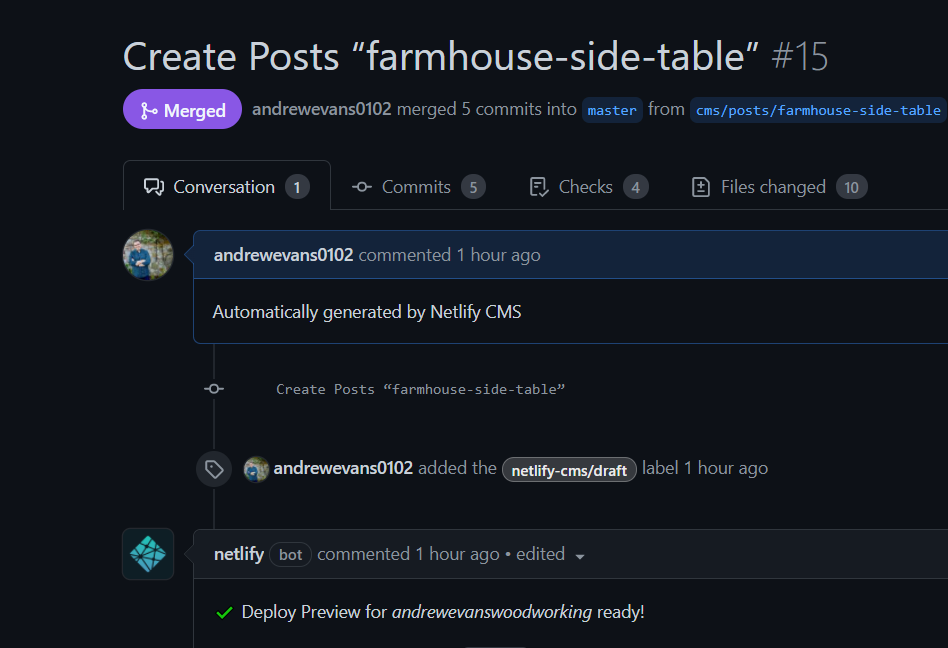Click the merge icon in the Merged badge
The height and width of the screenshot is (648, 948).
point(148,109)
